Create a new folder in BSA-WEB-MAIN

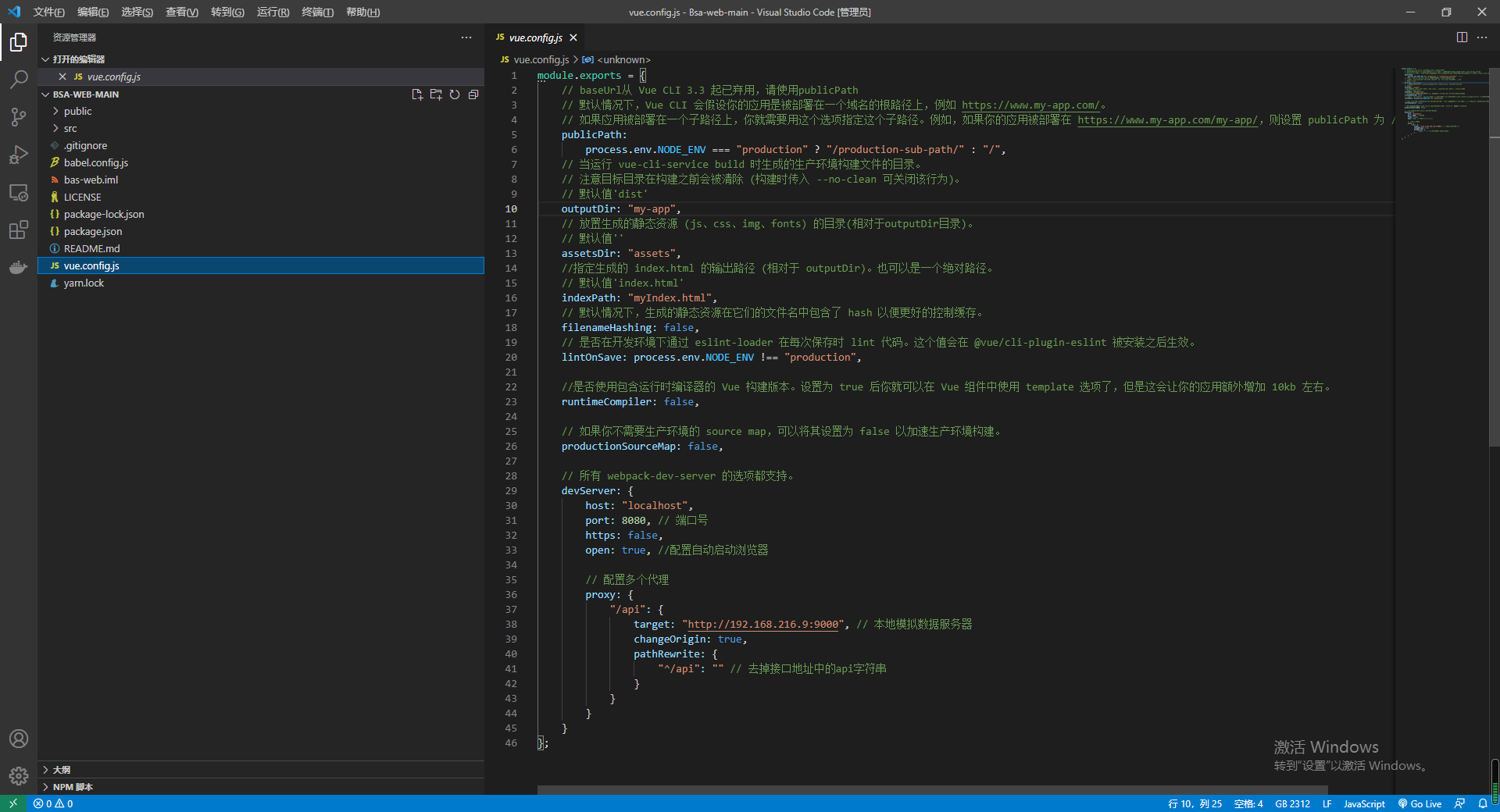tap(436, 94)
